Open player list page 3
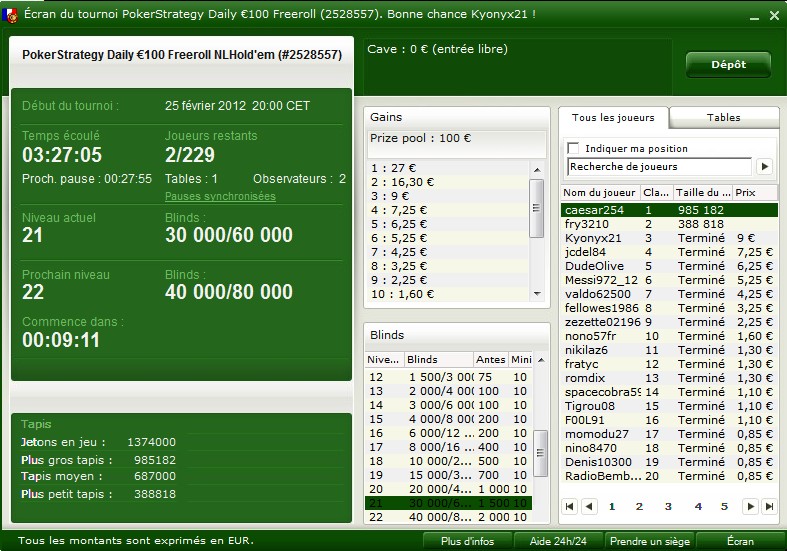This screenshot has width=787, height=551. pyautogui.click(x=668, y=506)
